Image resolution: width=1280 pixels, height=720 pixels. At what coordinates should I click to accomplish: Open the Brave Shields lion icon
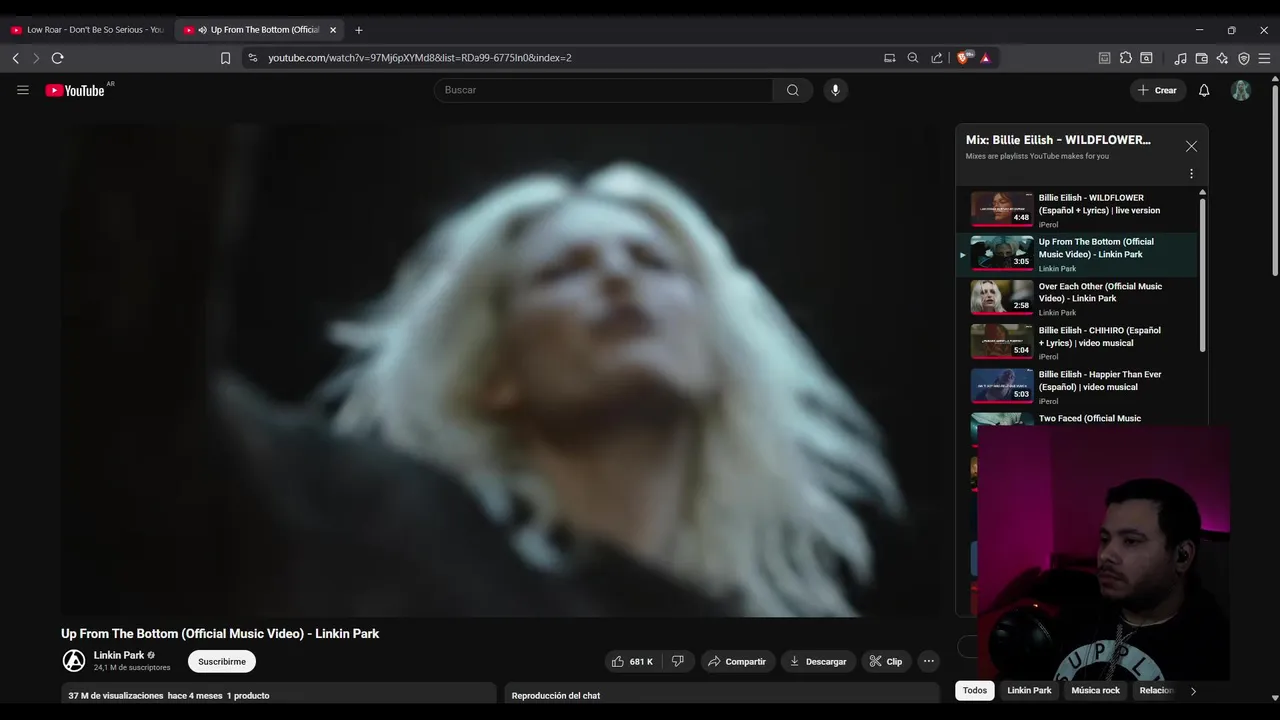tap(964, 58)
